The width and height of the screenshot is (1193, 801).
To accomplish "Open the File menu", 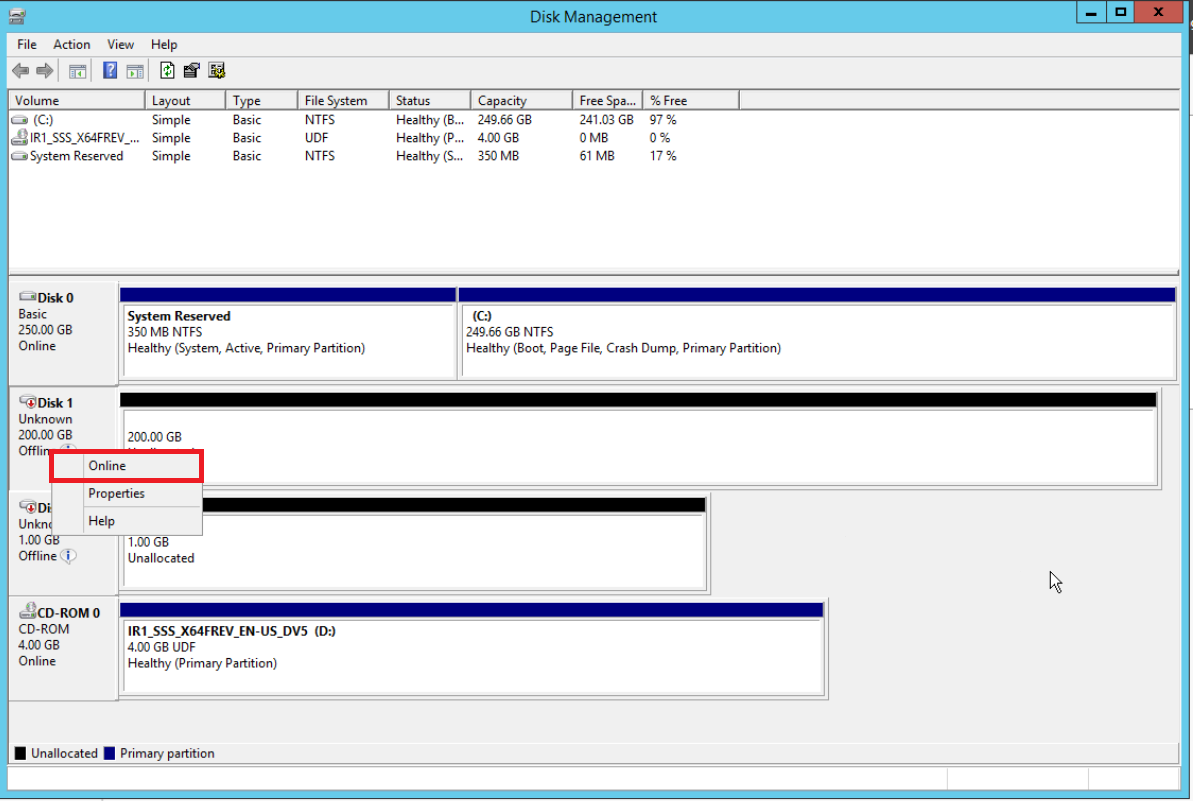I will 27,45.
